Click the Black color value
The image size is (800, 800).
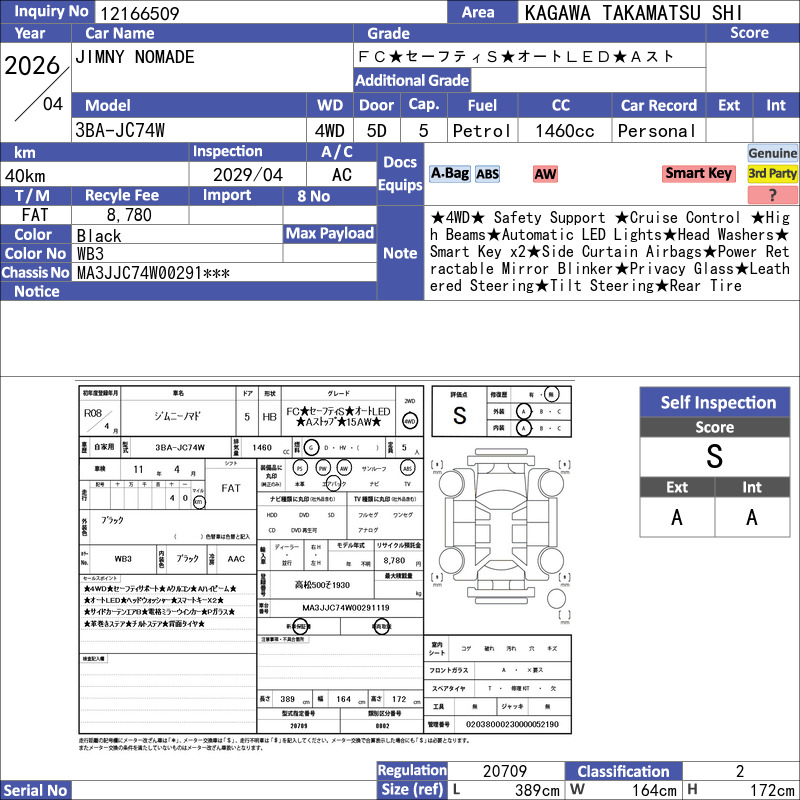point(99,235)
